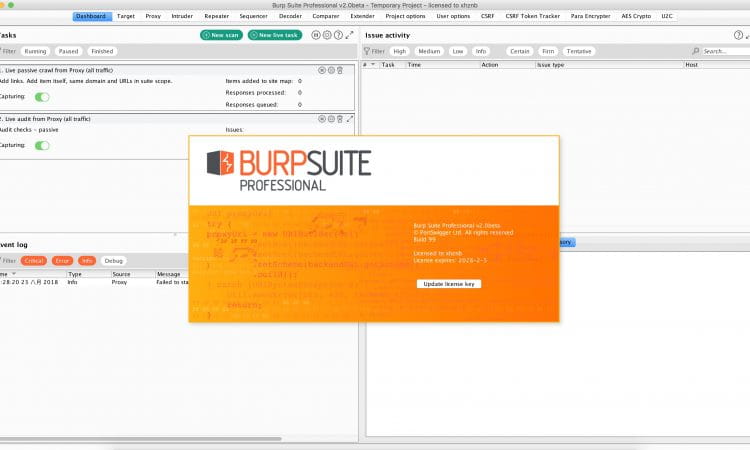This screenshot has width=750, height=450.
Task: Click the Issue activity filter funnel icon
Action: [x=367, y=51]
